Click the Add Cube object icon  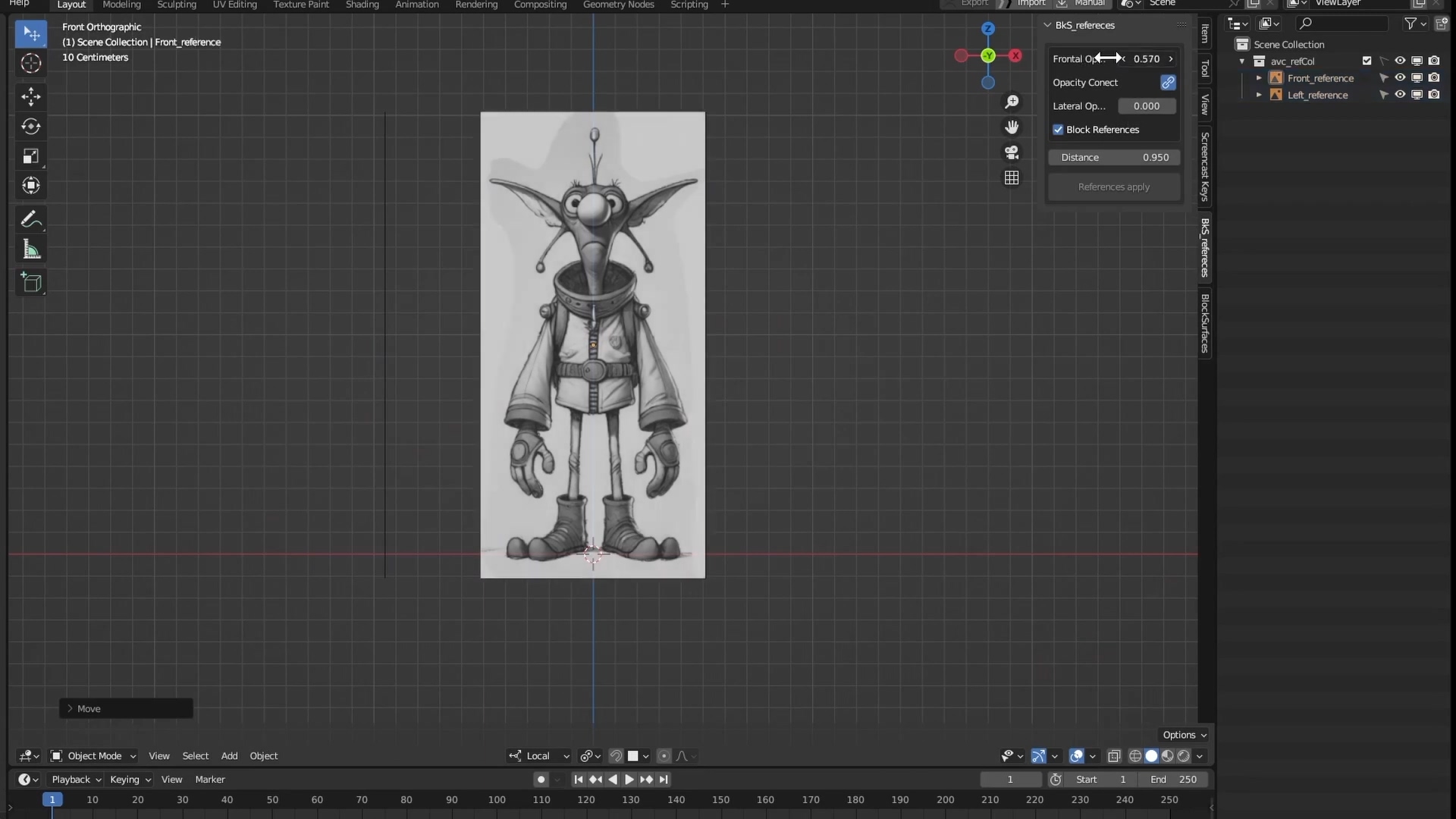[x=29, y=282]
